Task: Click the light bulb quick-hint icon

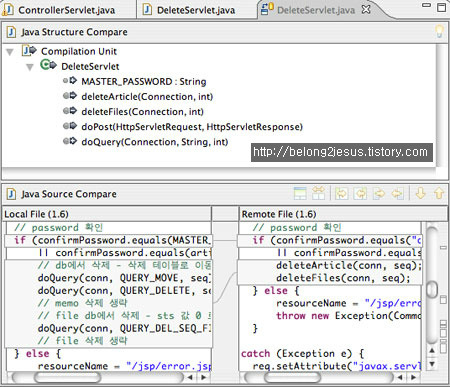Action: point(440,31)
